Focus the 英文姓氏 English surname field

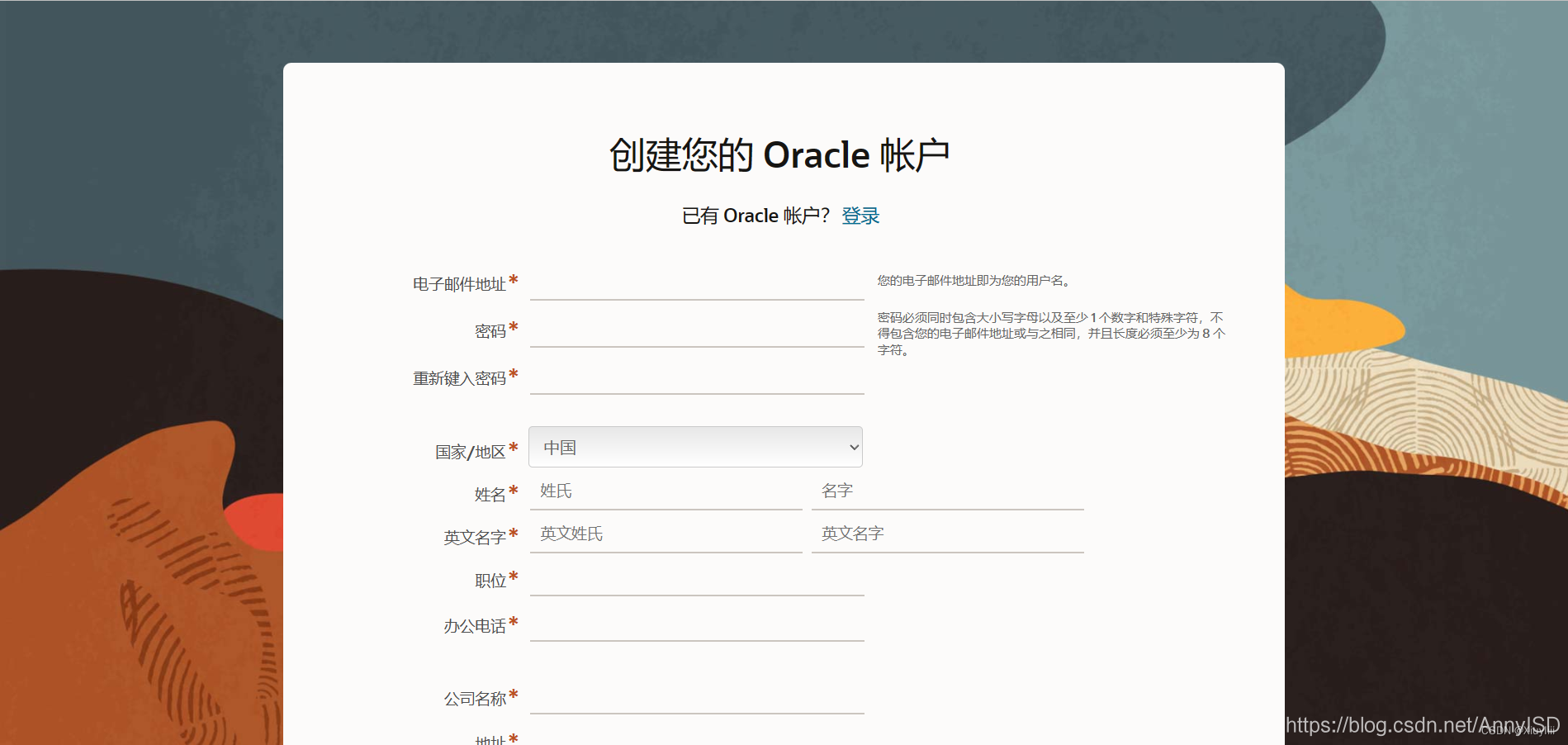[x=666, y=535]
